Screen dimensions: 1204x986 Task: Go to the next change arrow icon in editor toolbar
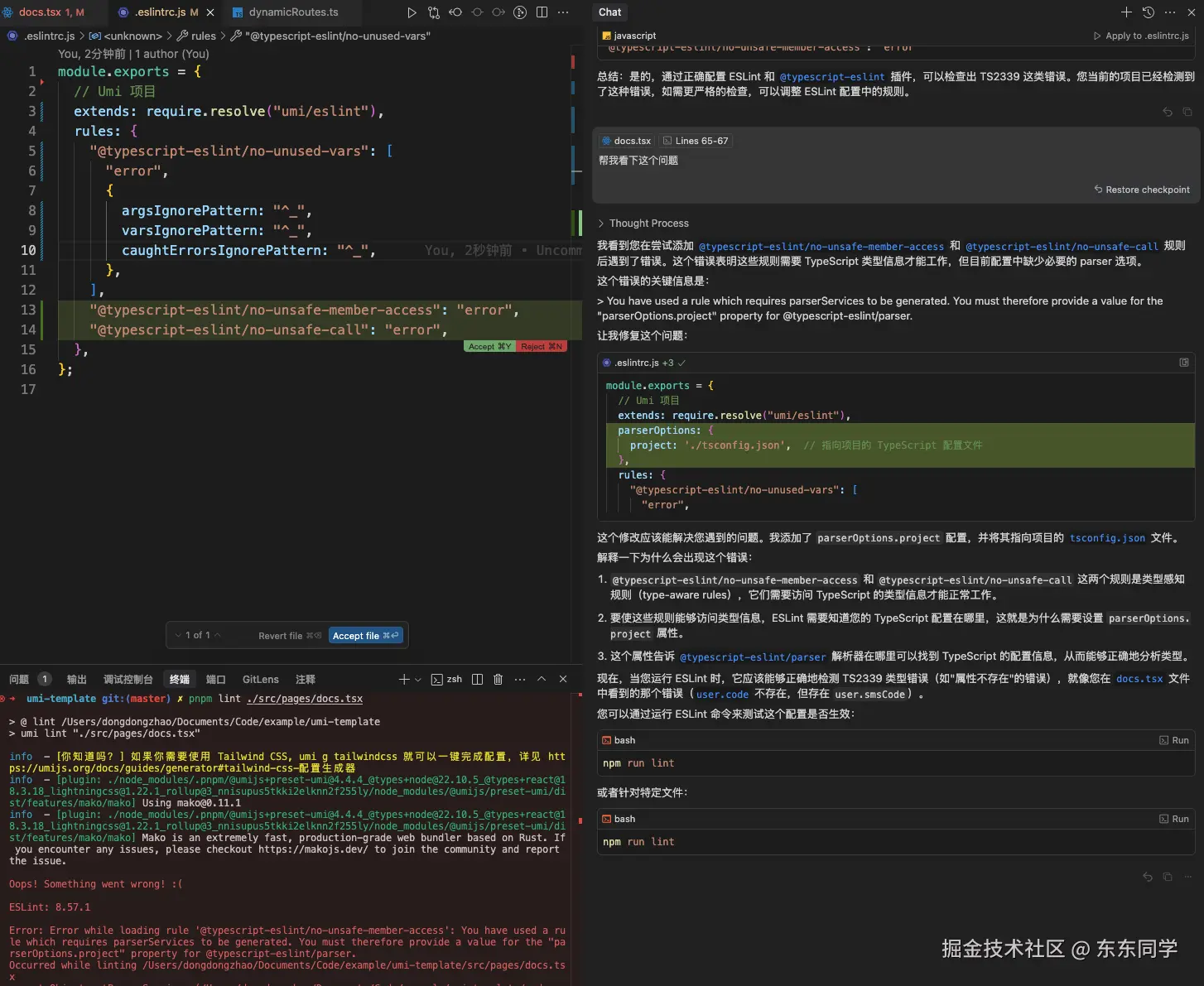(x=498, y=12)
